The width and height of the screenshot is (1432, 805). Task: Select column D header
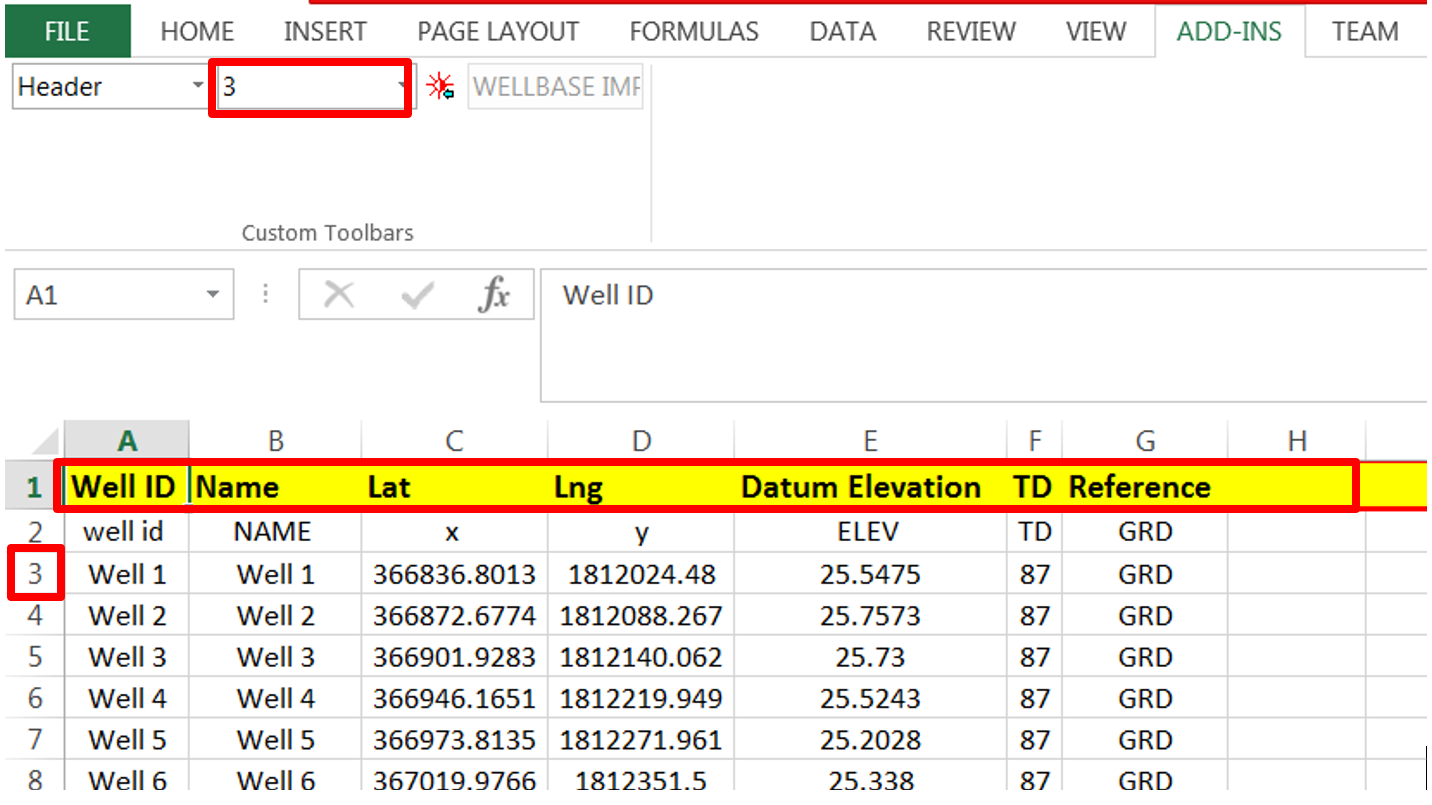[641, 441]
